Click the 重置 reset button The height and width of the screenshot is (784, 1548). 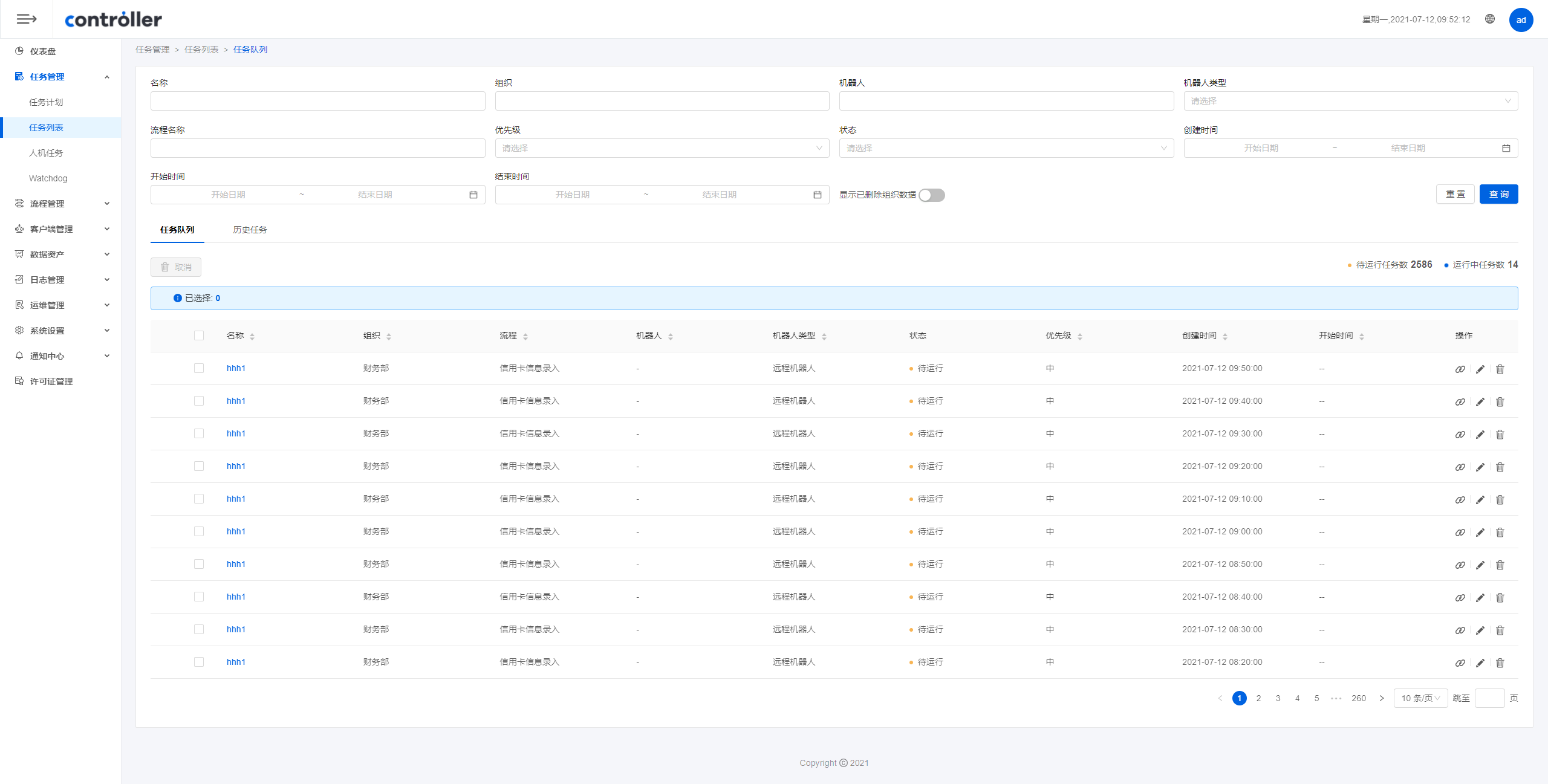click(1455, 194)
